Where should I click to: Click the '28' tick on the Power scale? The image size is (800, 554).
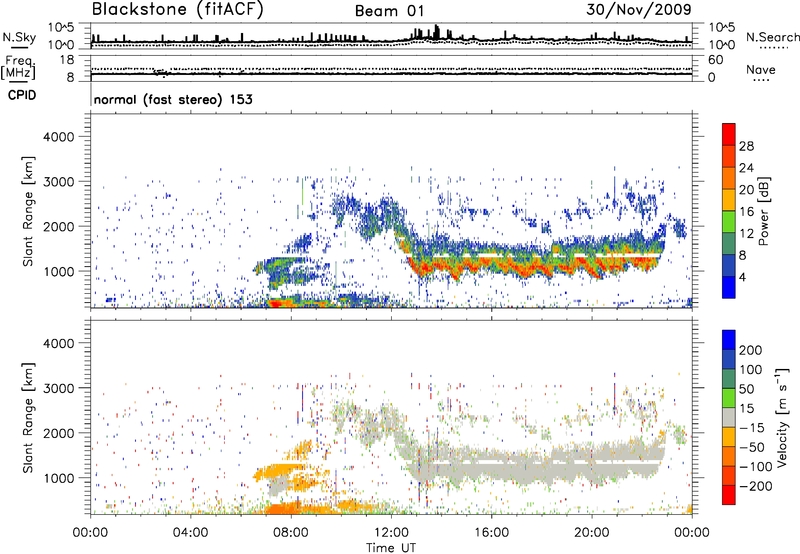(x=746, y=146)
